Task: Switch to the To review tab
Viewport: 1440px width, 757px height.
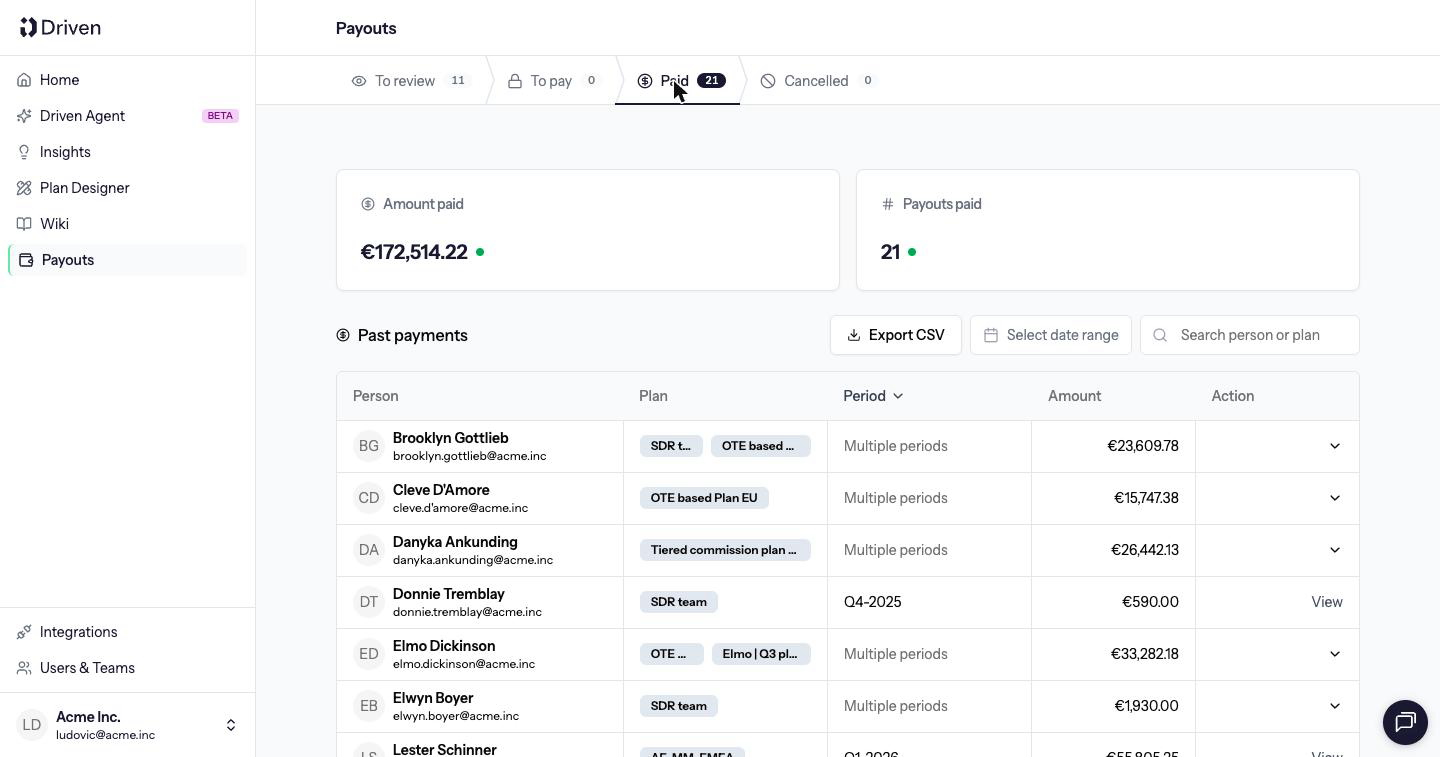Action: click(411, 81)
